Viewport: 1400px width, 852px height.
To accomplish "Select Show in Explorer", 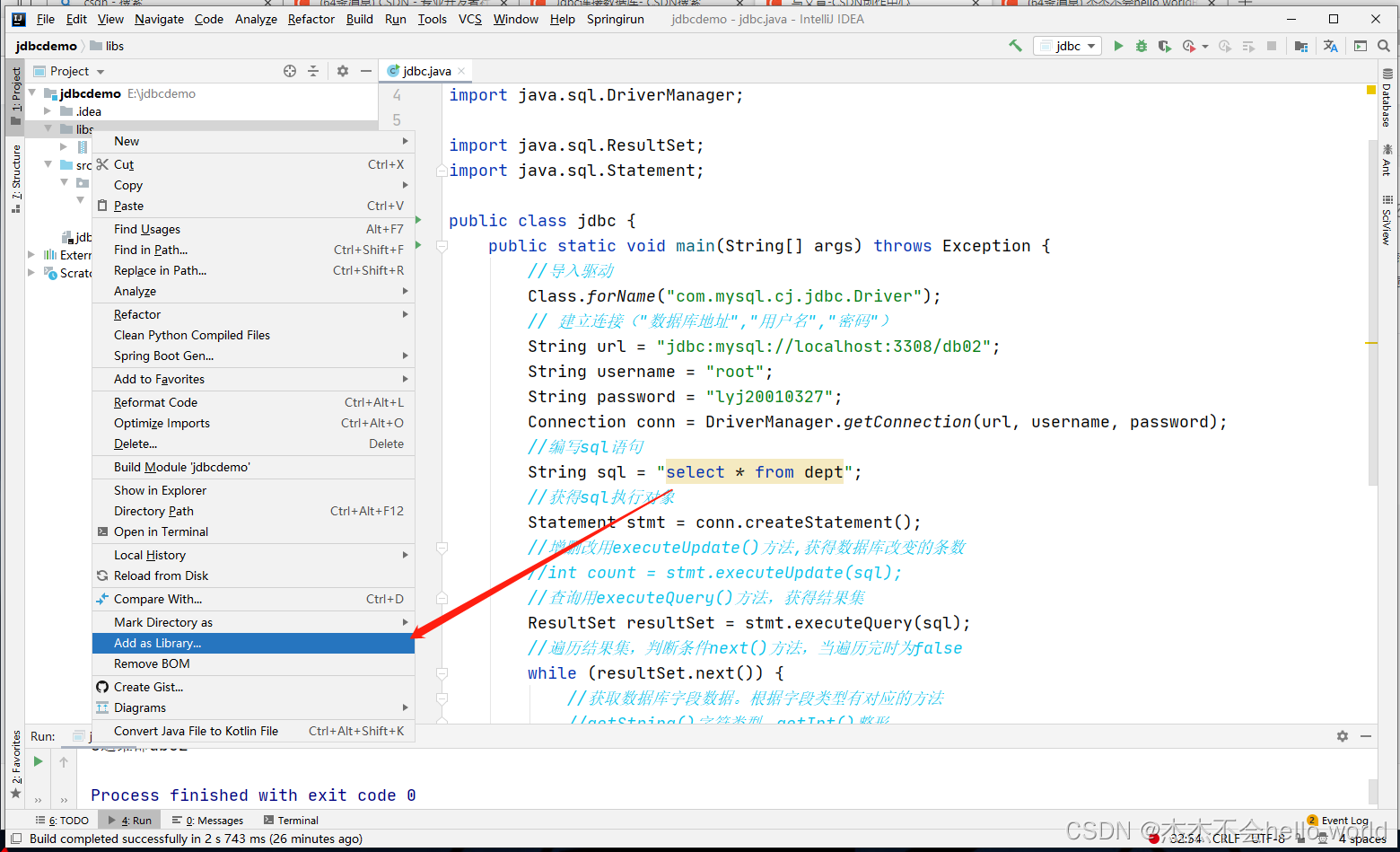I will pyautogui.click(x=253, y=490).
